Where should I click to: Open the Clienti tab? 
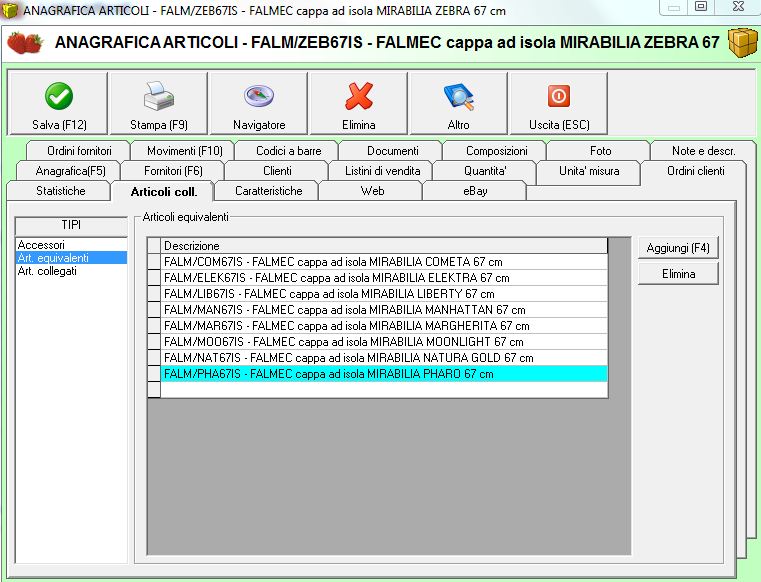(277, 171)
